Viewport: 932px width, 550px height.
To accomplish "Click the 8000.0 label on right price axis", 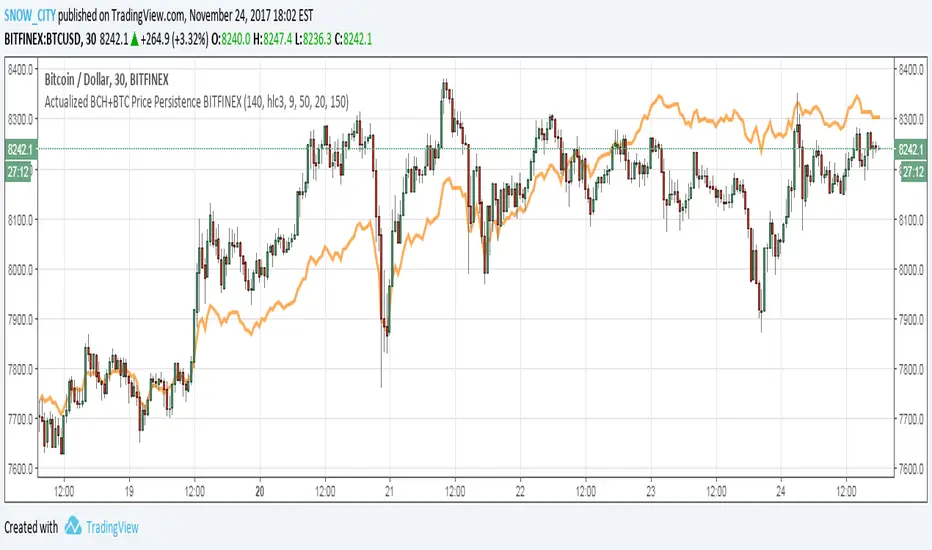I will tap(911, 270).
